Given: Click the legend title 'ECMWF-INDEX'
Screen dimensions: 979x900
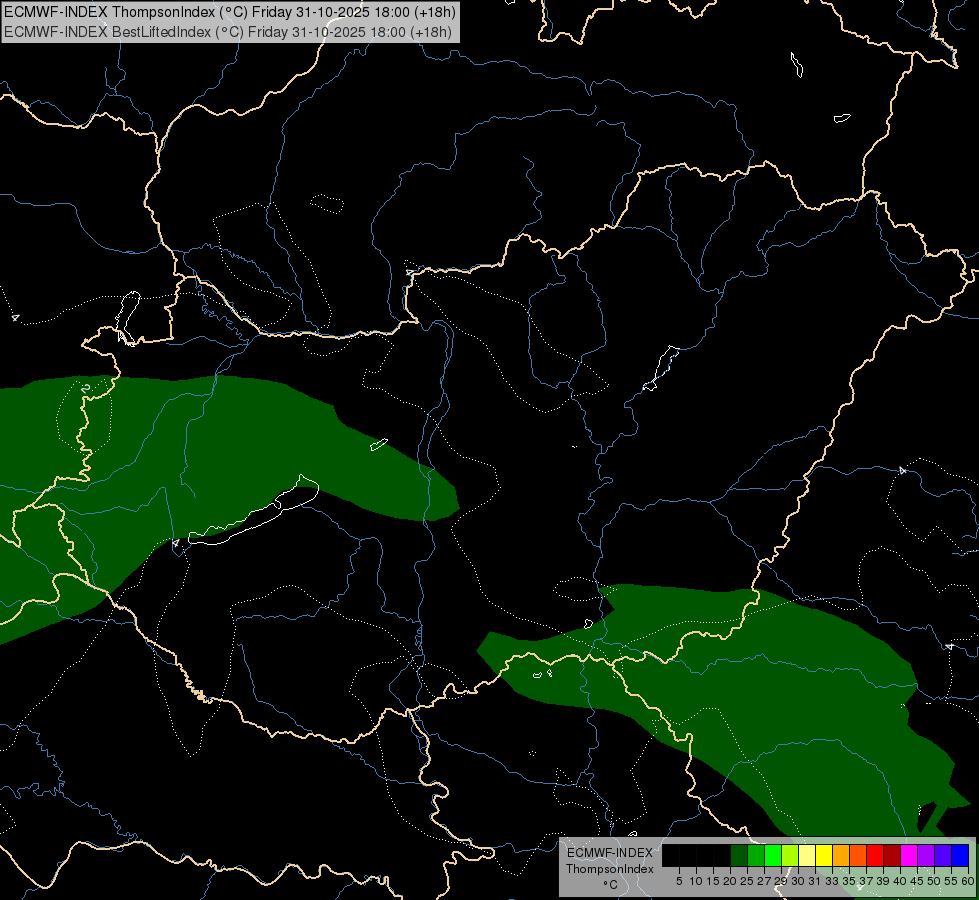Looking at the screenshot, I should 610,853.
